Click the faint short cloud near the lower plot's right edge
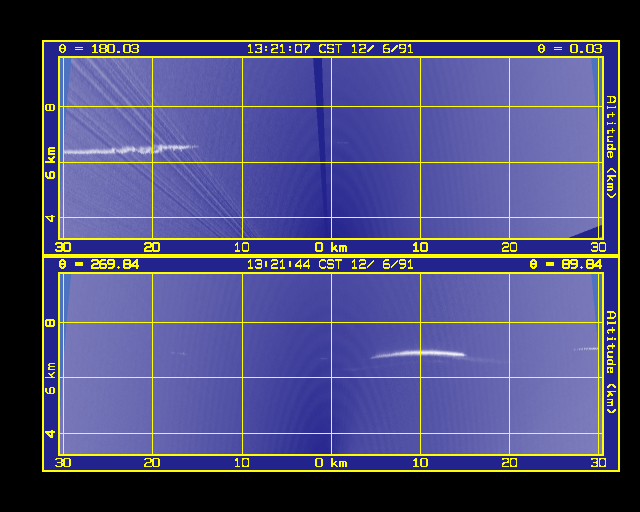 pos(586,349)
